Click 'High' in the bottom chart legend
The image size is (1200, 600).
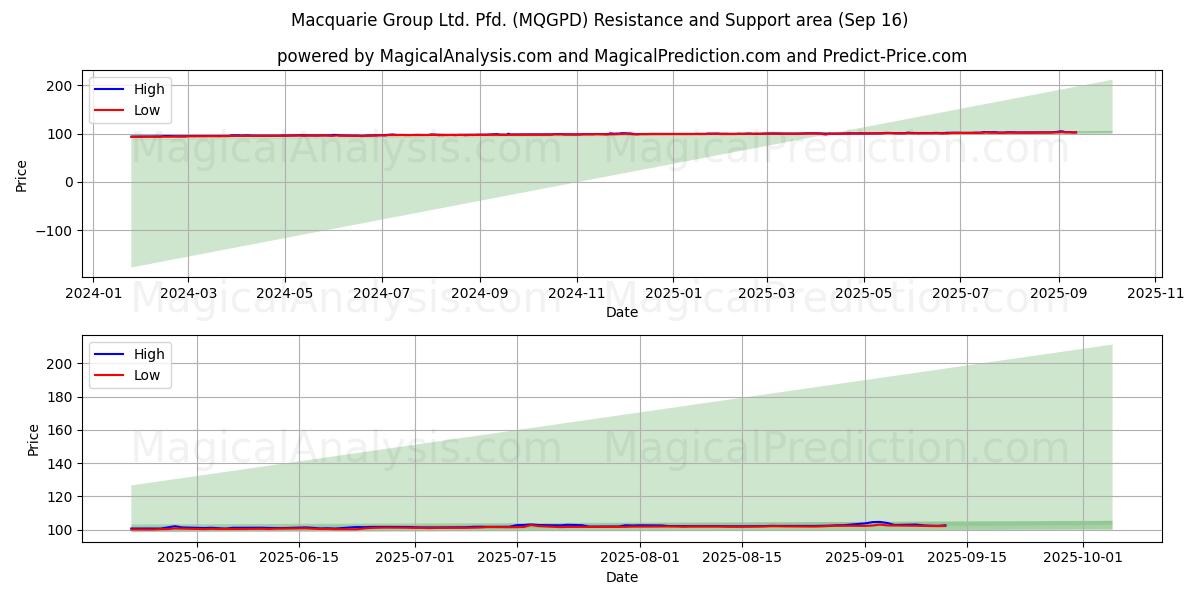149,353
